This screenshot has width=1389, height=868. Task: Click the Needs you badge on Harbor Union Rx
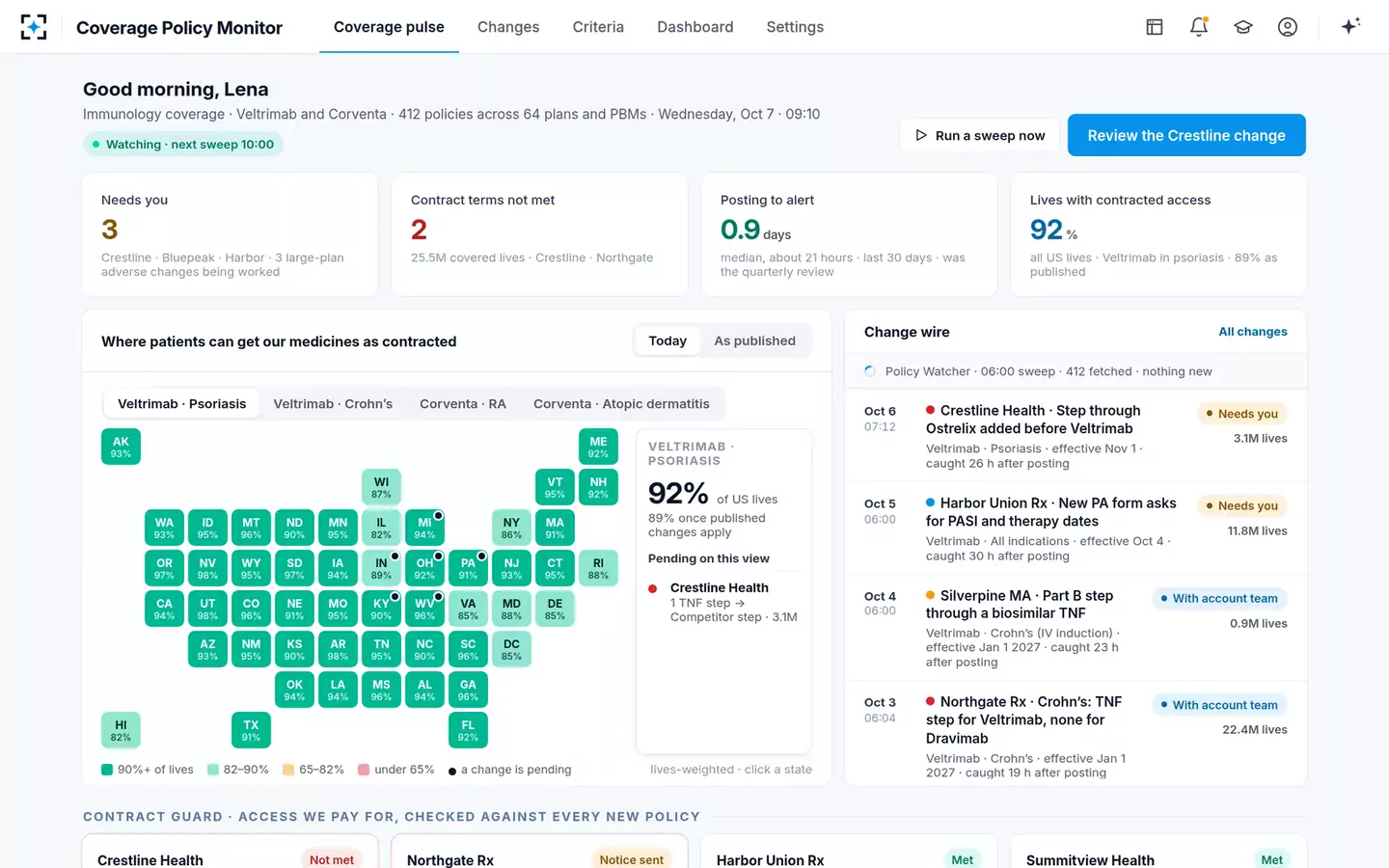[1242, 505]
